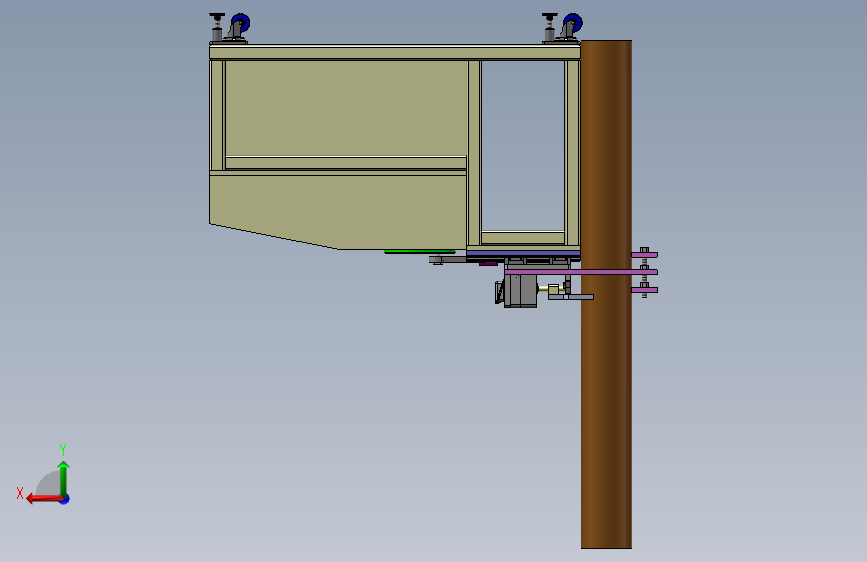Select the gray flat bracket near the post
Viewport: 867px width, 562px height.
point(571,297)
